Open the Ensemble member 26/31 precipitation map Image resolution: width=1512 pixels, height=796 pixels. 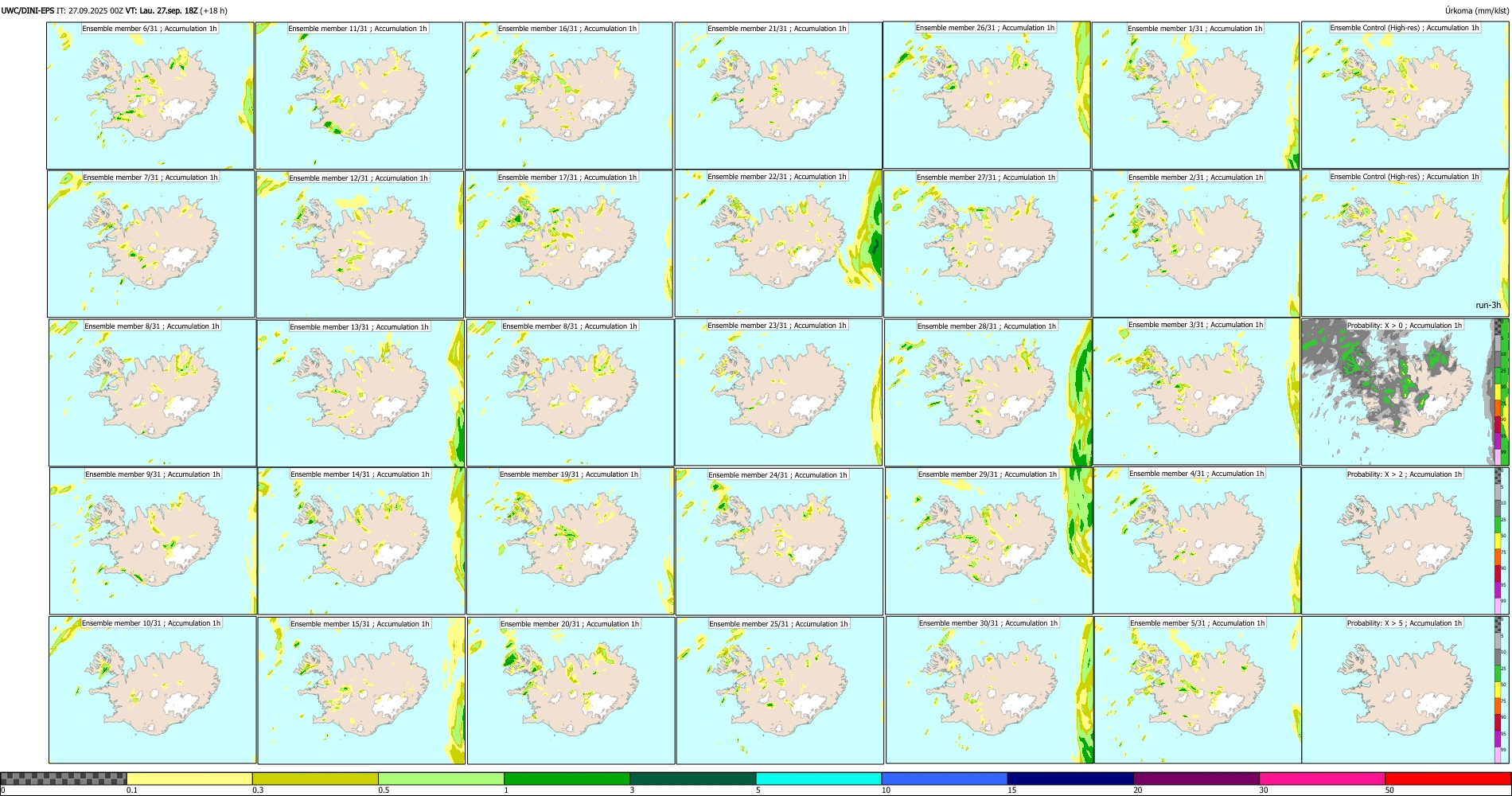[987, 95]
